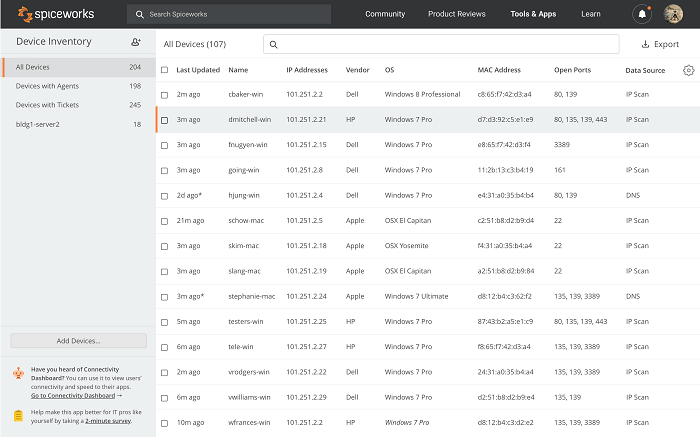The image size is (700, 437).
Task: Click IP address 101.251.2.27
Action: pos(306,346)
